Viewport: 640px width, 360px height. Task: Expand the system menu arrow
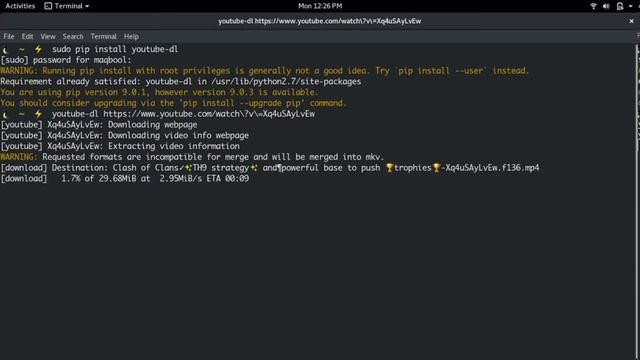631,6
